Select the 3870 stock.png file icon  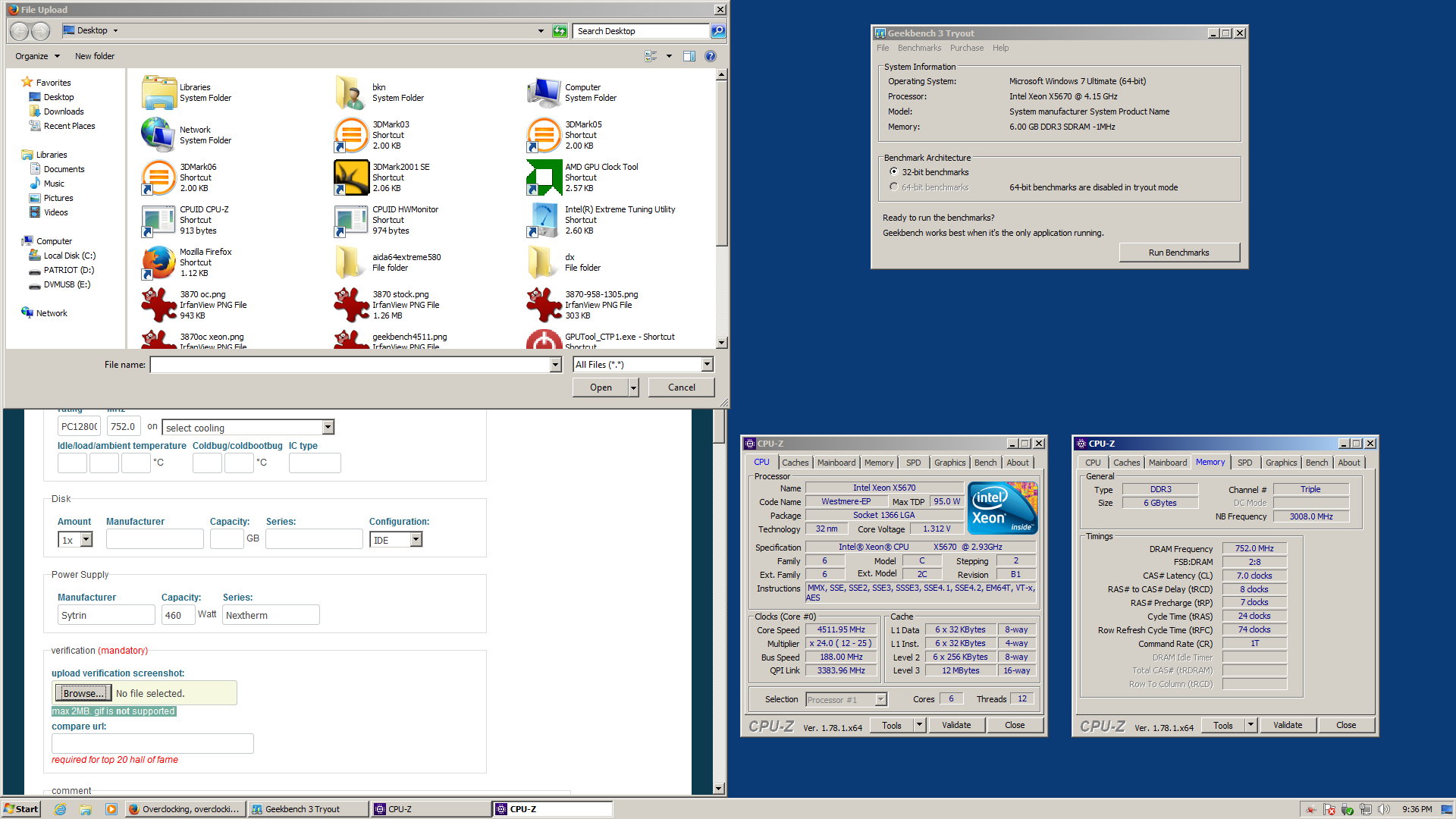pos(351,305)
